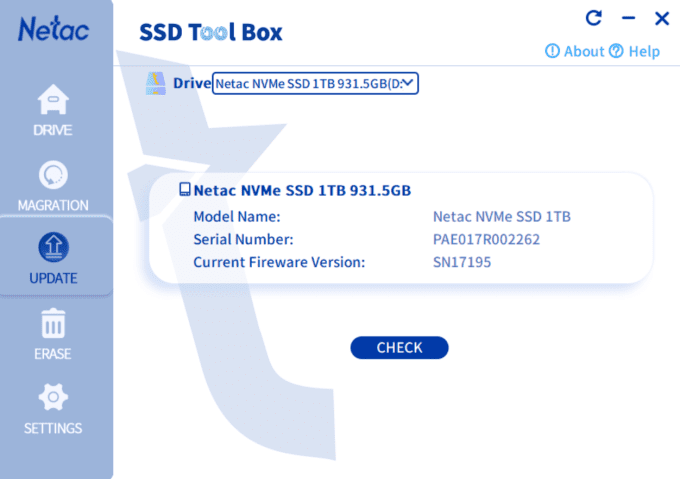Click the 'Current Fireware Version:' label
Image resolution: width=680 pixels, height=479 pixels.
[x=279, y=262]
